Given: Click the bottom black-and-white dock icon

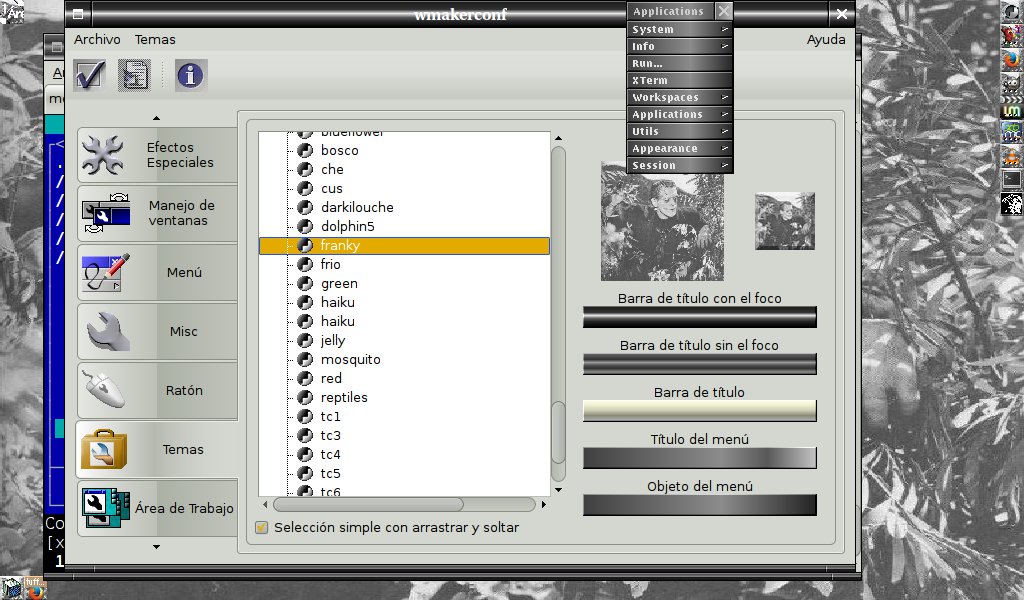Looking at the screenshot, I should (x=1012, y=204).
